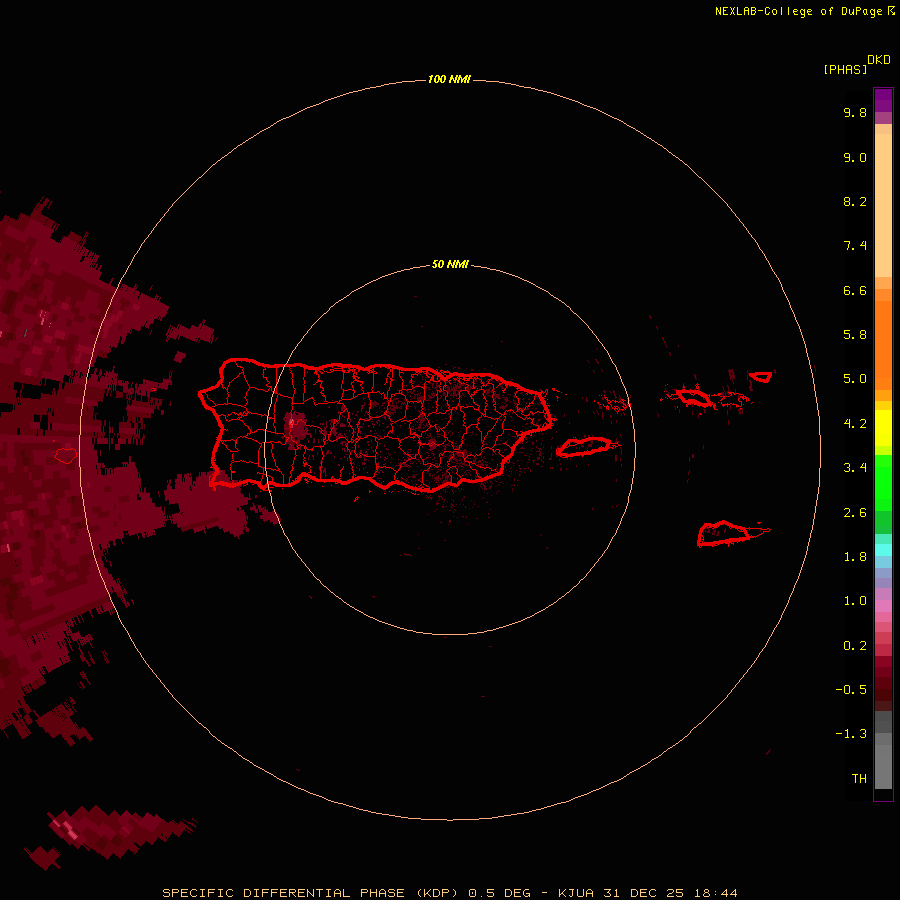Click the 3.4 scale value
The image size is (900, 900).
[x=855, y=468]
